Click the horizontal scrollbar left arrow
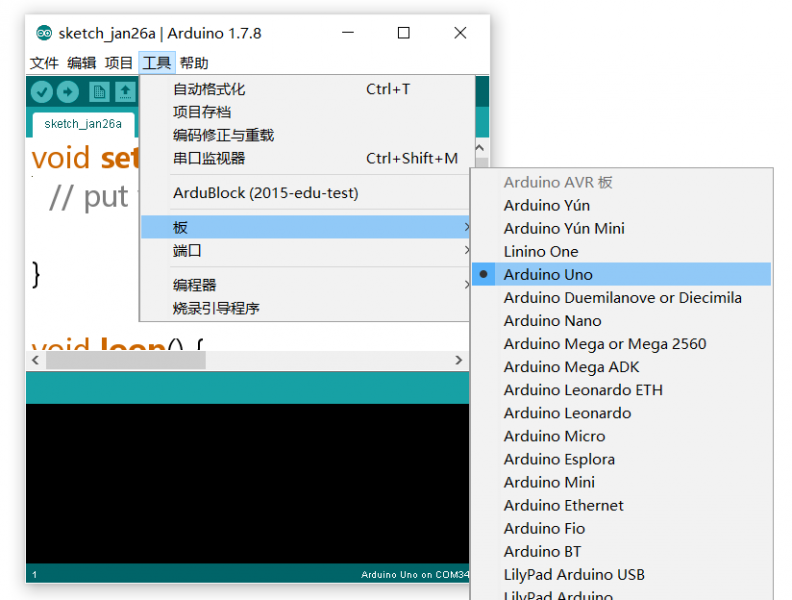The image size is (792, 600). pos(36,360)
